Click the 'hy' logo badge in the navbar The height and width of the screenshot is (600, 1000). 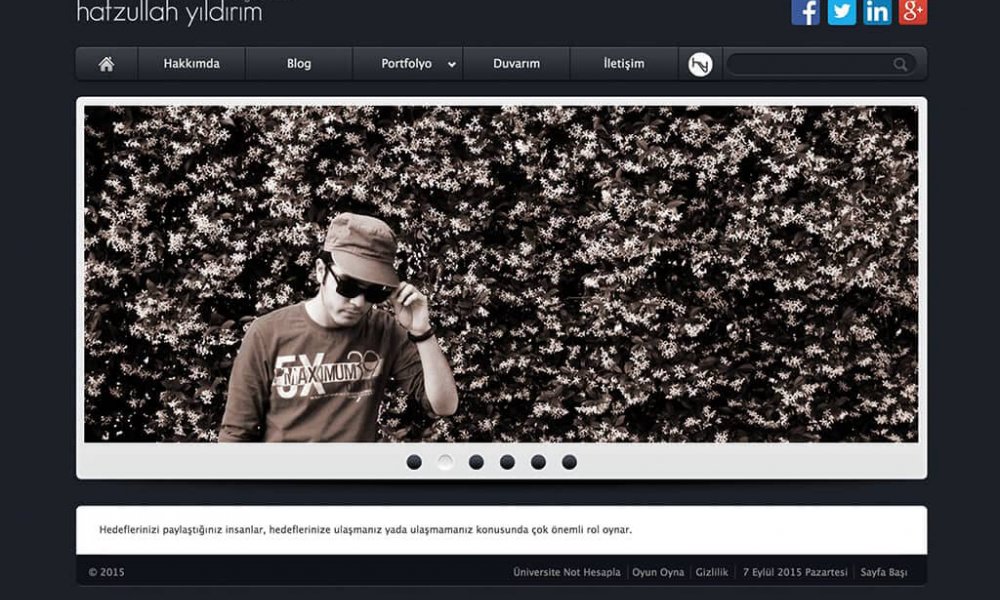(x=699, y=62)
